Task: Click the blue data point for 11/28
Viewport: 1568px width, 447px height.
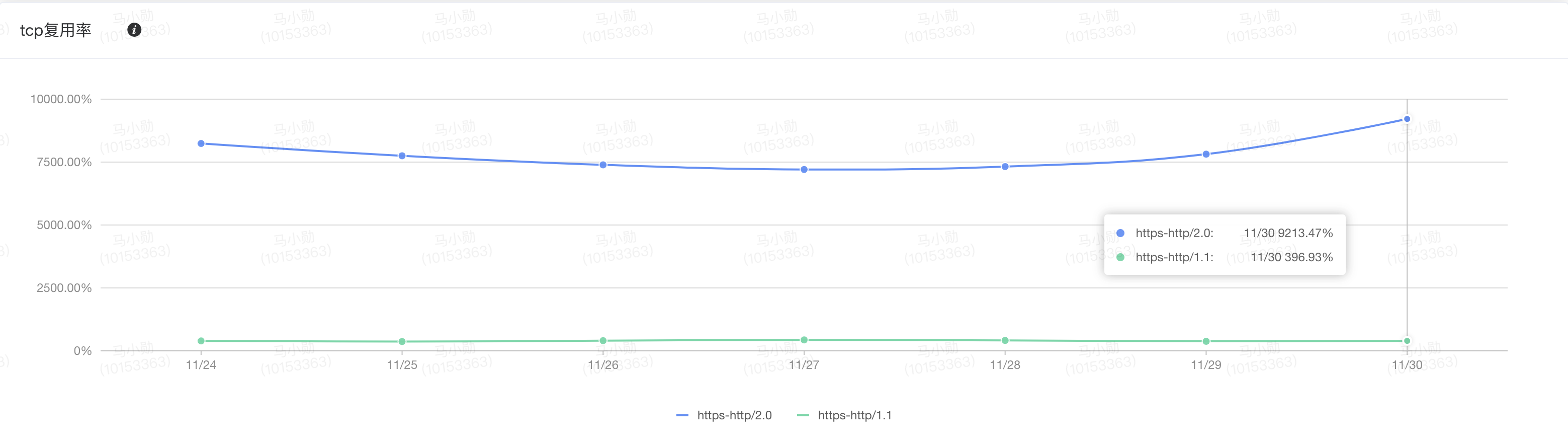Action: (x=1005, y=167)
